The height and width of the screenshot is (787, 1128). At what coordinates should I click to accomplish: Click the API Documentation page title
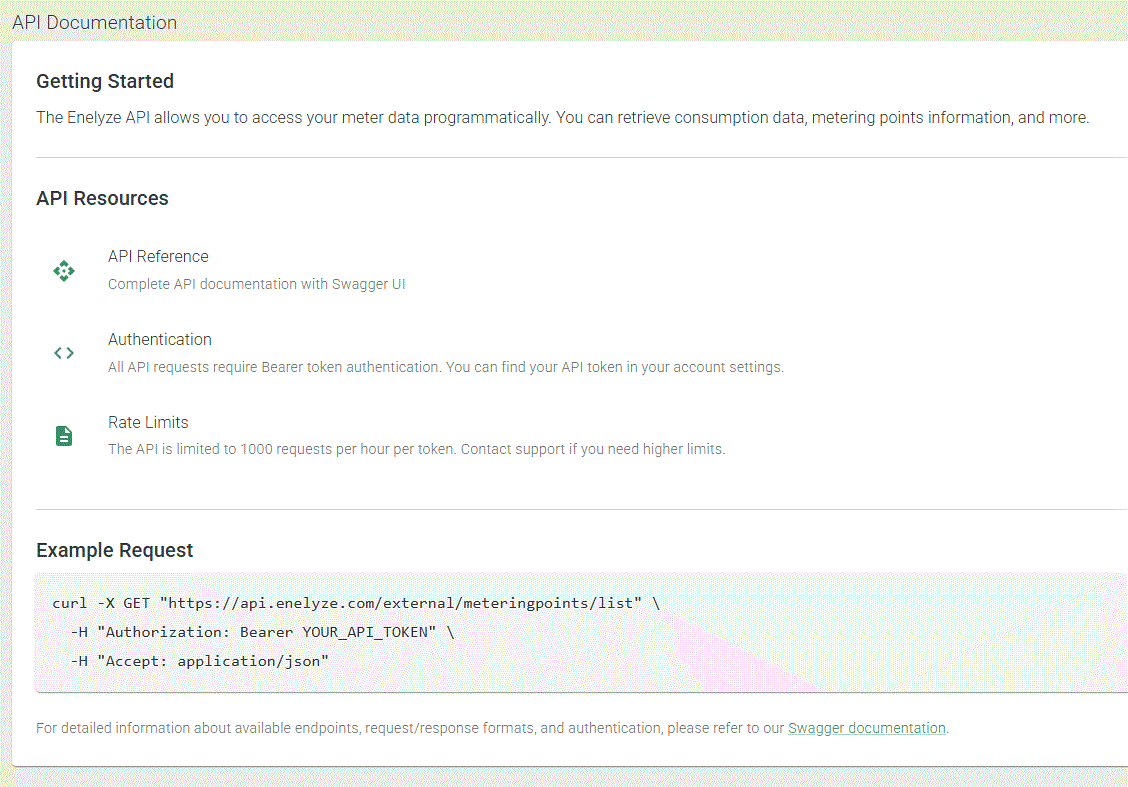94,22
